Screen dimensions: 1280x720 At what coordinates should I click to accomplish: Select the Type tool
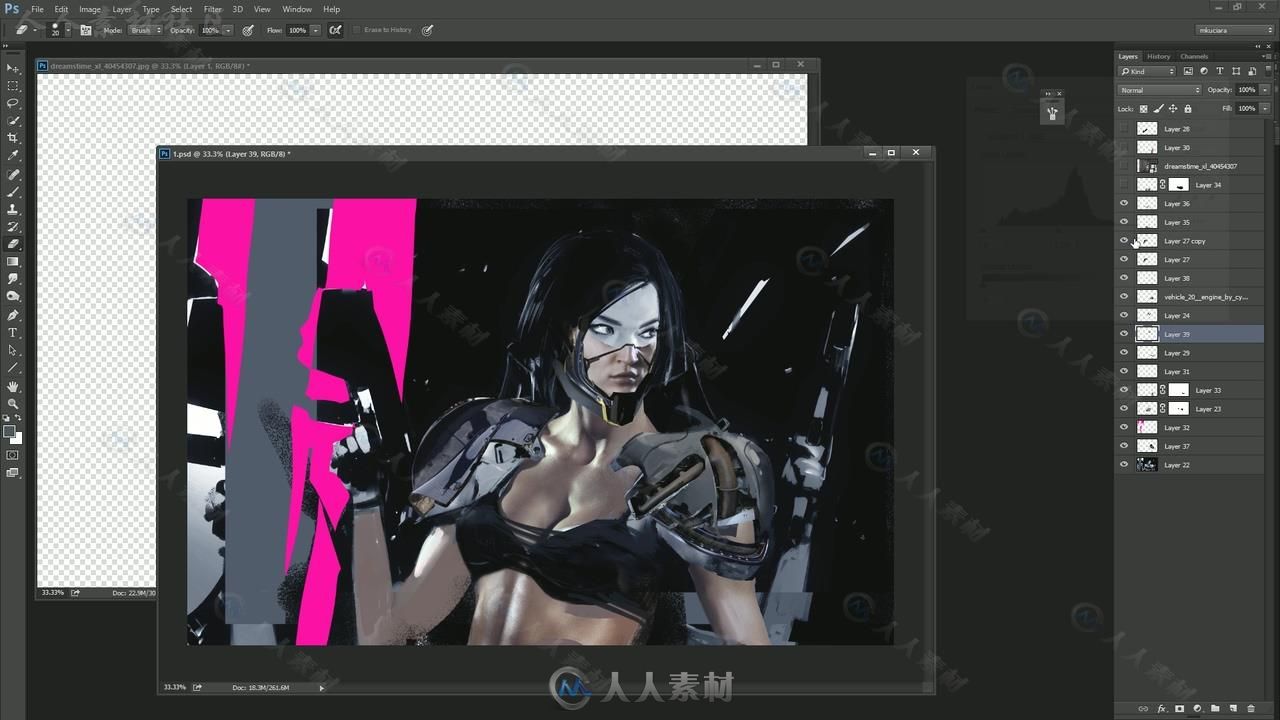click(13, 333)
